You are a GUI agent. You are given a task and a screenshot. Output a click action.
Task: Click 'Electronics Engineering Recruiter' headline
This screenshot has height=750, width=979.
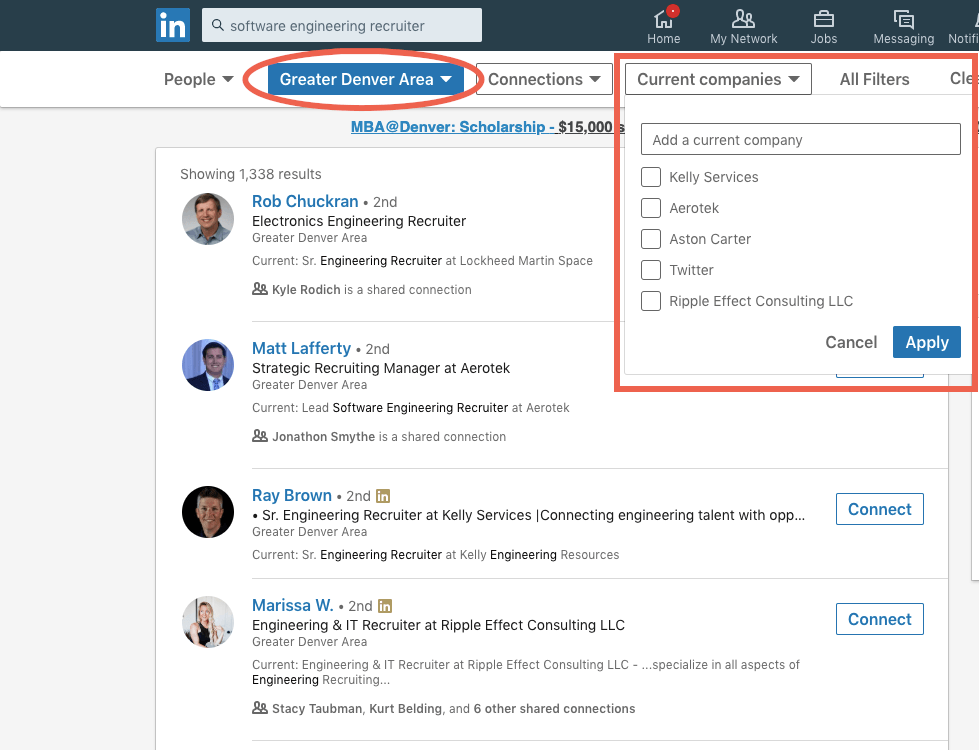359,221
